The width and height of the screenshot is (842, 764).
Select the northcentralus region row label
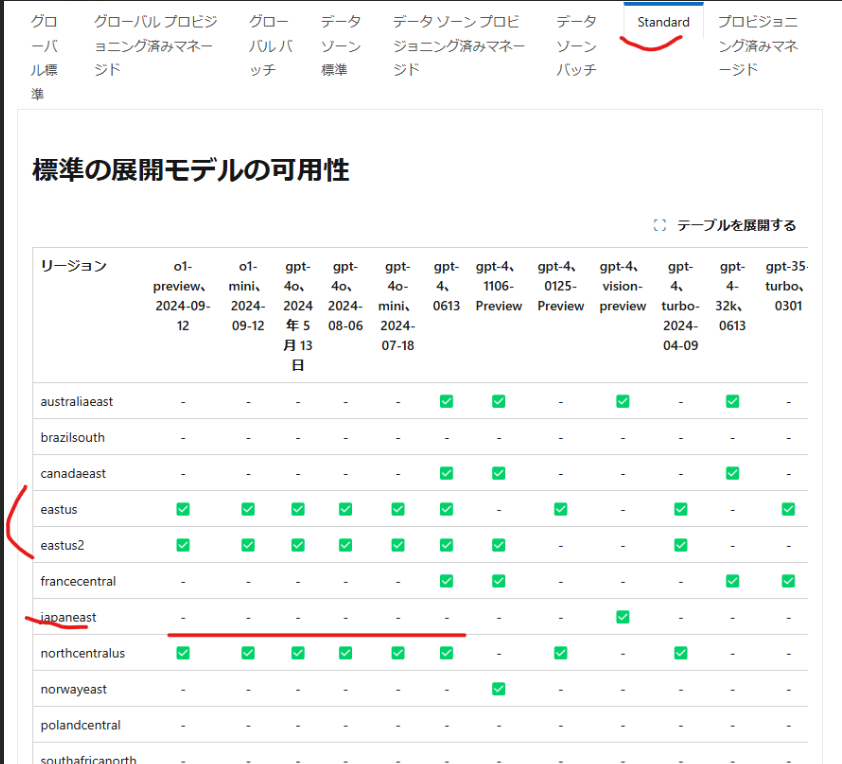point(82,653)
